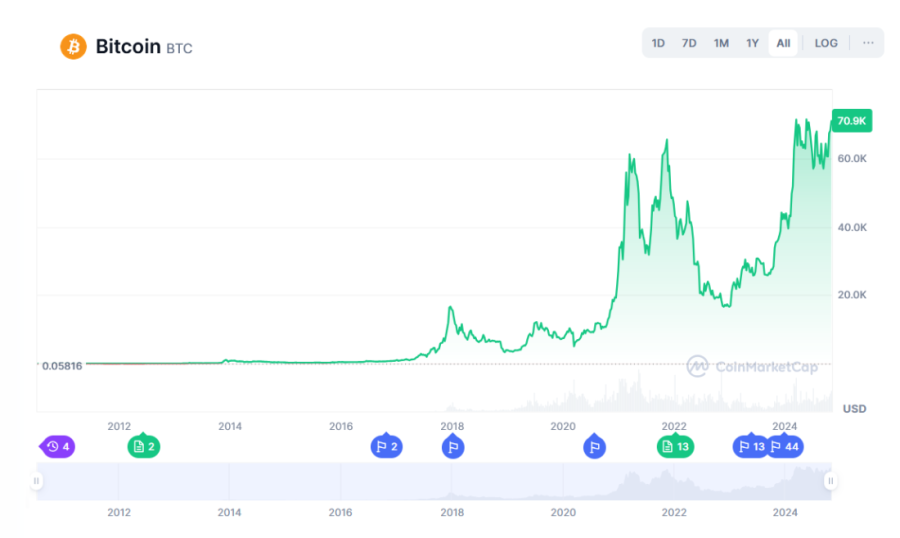The width and height of the screenshot is (900, 538).
Task: Click the CoinMarketCap watermark logo
Action: pyautogui.click(x=752, y=366)
